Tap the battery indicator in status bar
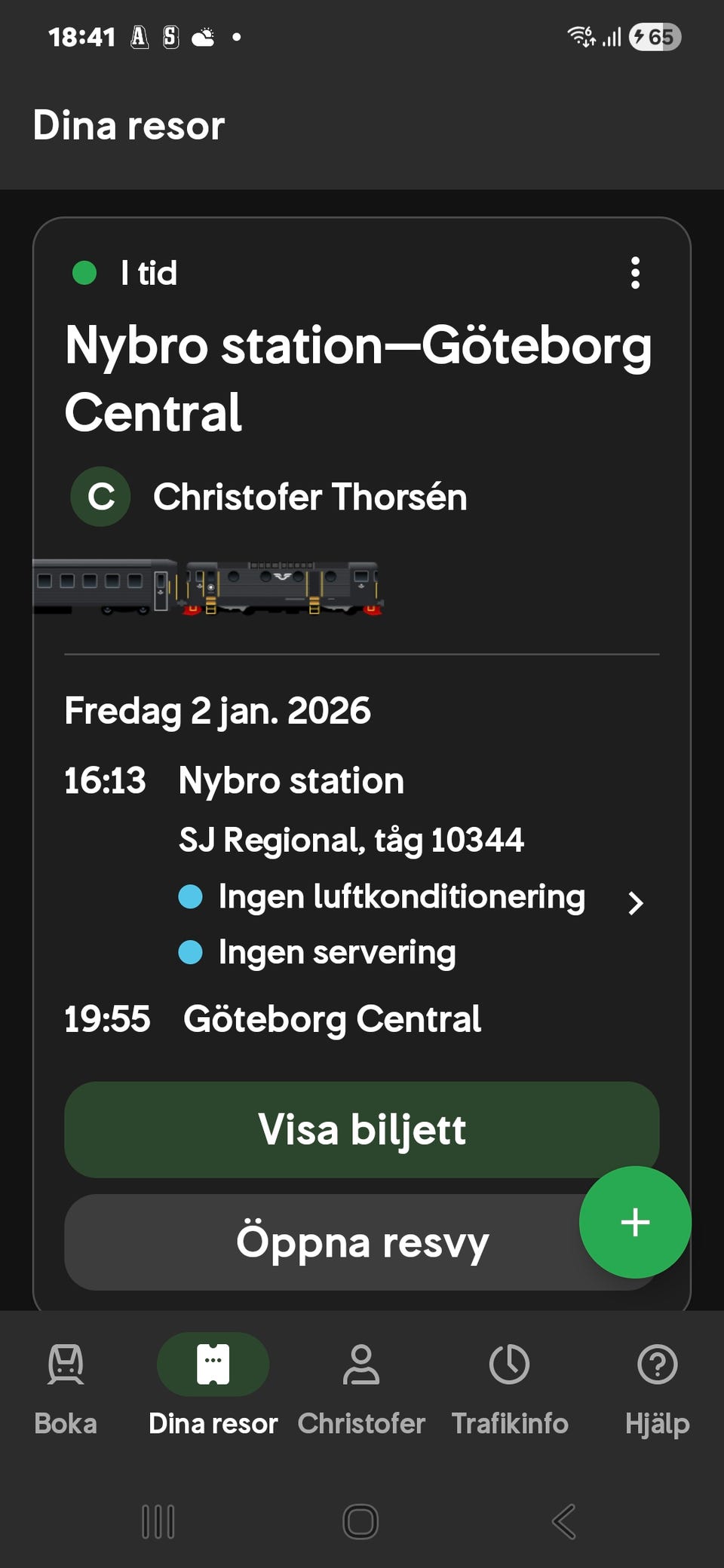The image size is (724, 1568). click(x=654, y=37)
